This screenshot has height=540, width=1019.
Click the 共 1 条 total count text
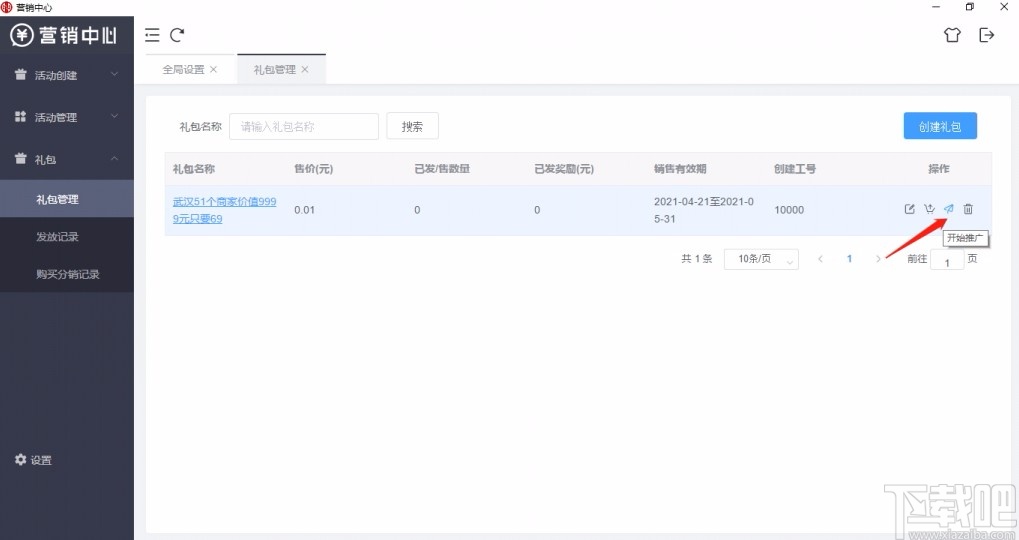697,259
